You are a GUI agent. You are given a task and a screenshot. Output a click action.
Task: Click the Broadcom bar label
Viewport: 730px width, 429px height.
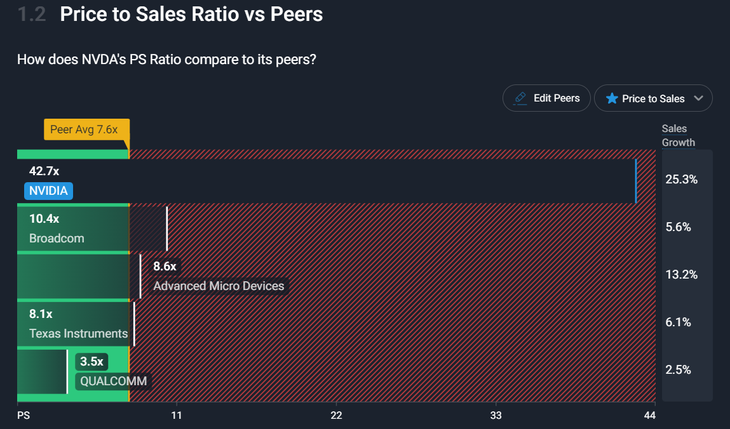click(x=56, y=239)
